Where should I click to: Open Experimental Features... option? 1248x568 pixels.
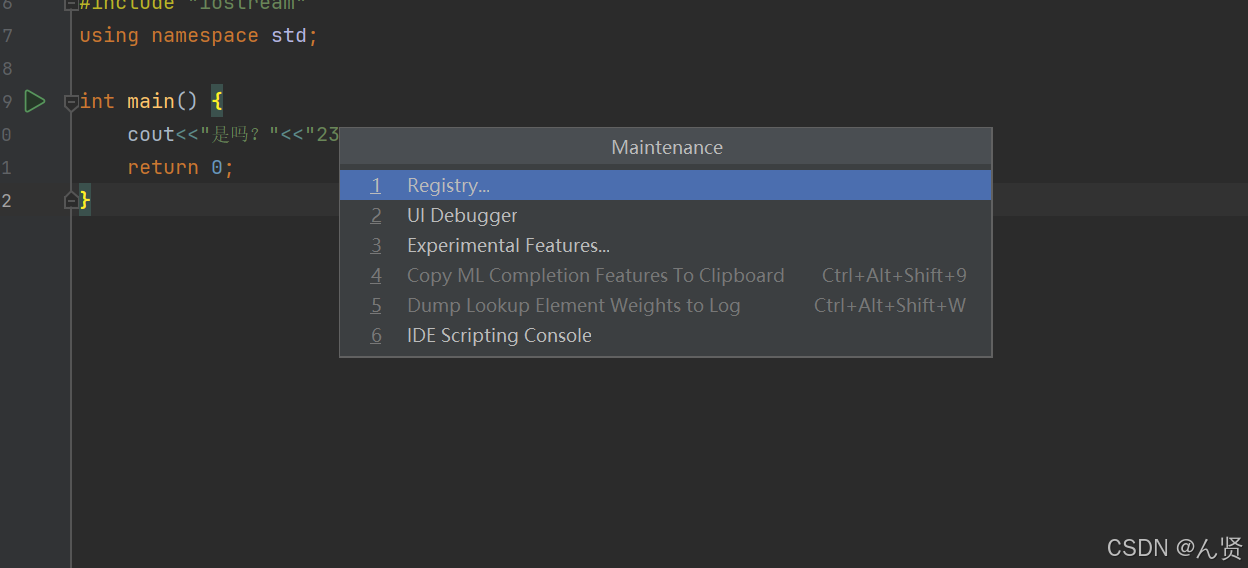pos(666,245)
